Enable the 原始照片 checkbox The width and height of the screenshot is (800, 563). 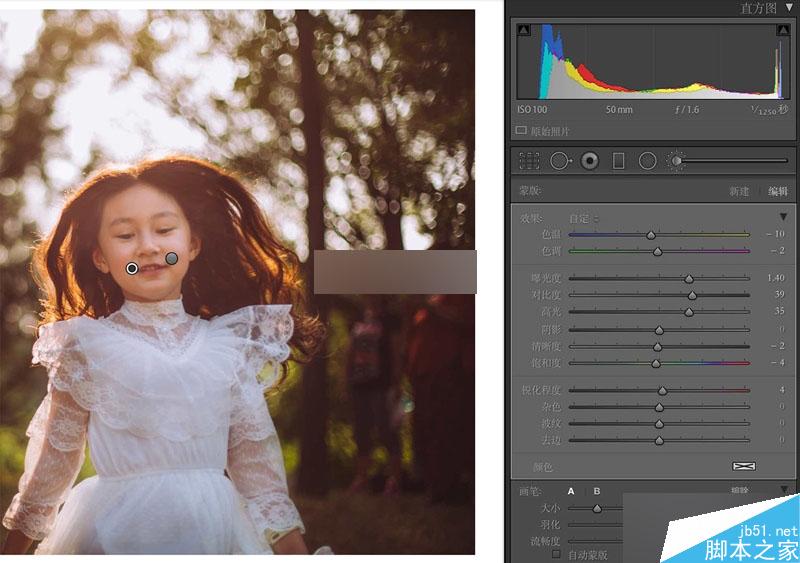[521, 131]
